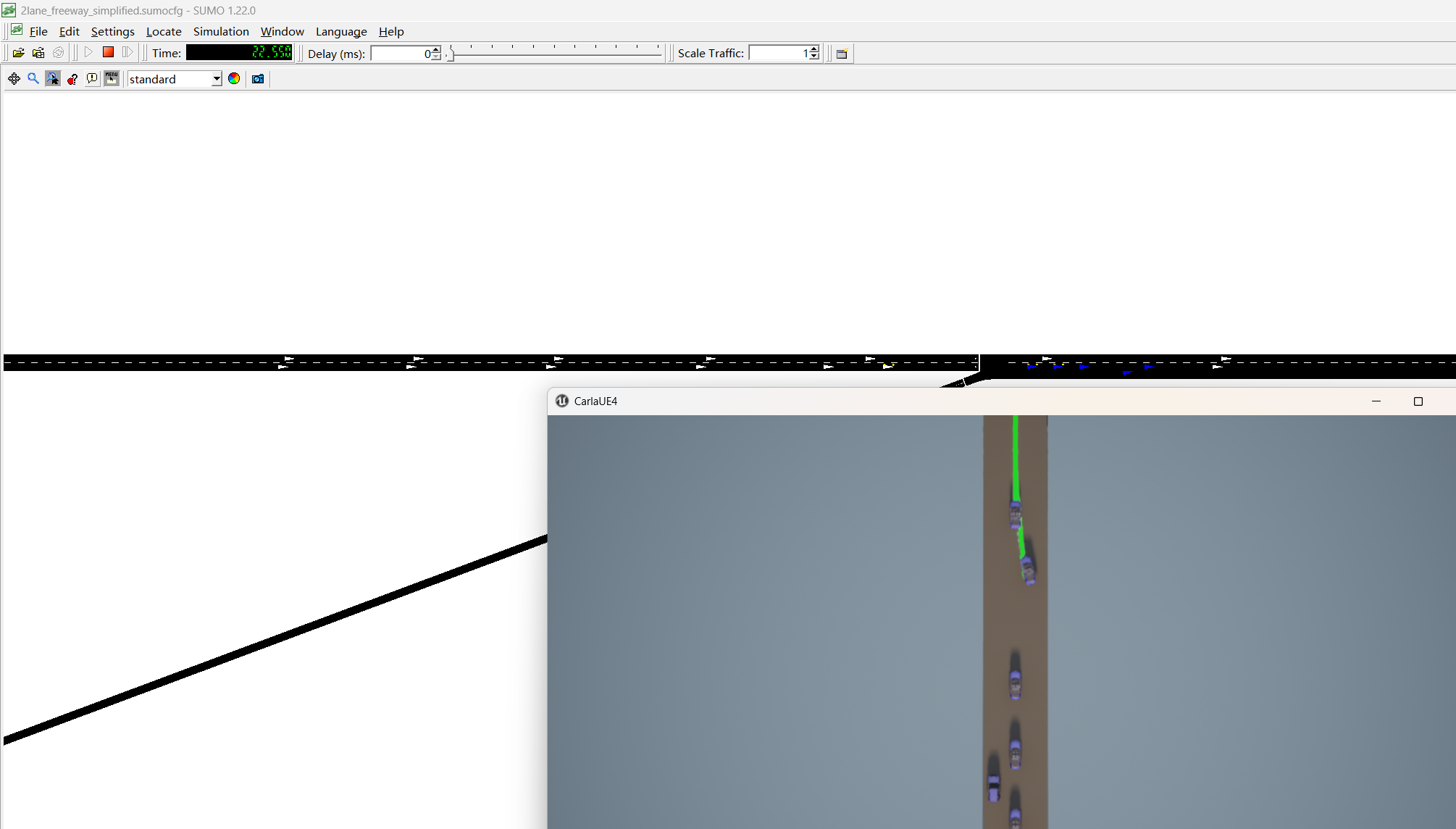This screenshot has height=829, width=1456.
Task: Increase the Delay value with up arrow
Action: (x=436, y=49)
